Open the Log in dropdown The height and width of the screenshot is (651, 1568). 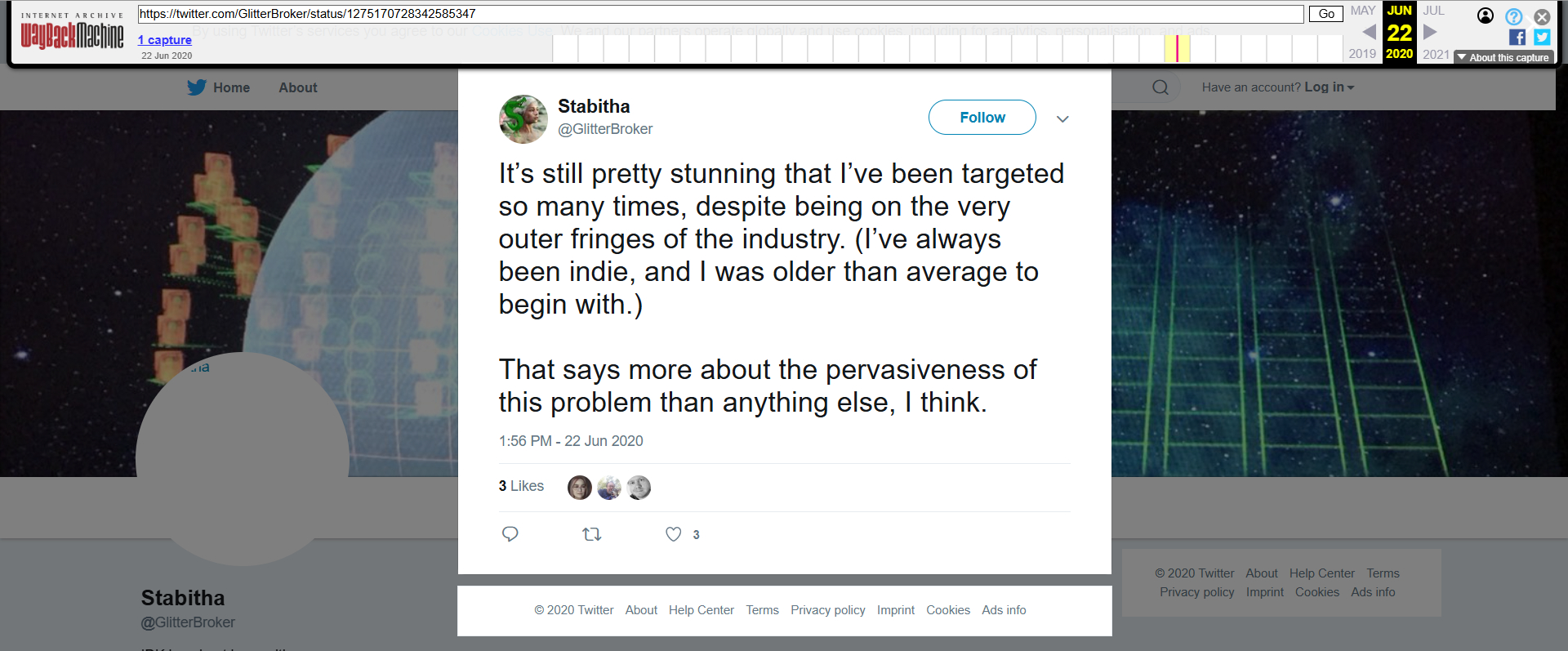click(x=1329, y=87)
